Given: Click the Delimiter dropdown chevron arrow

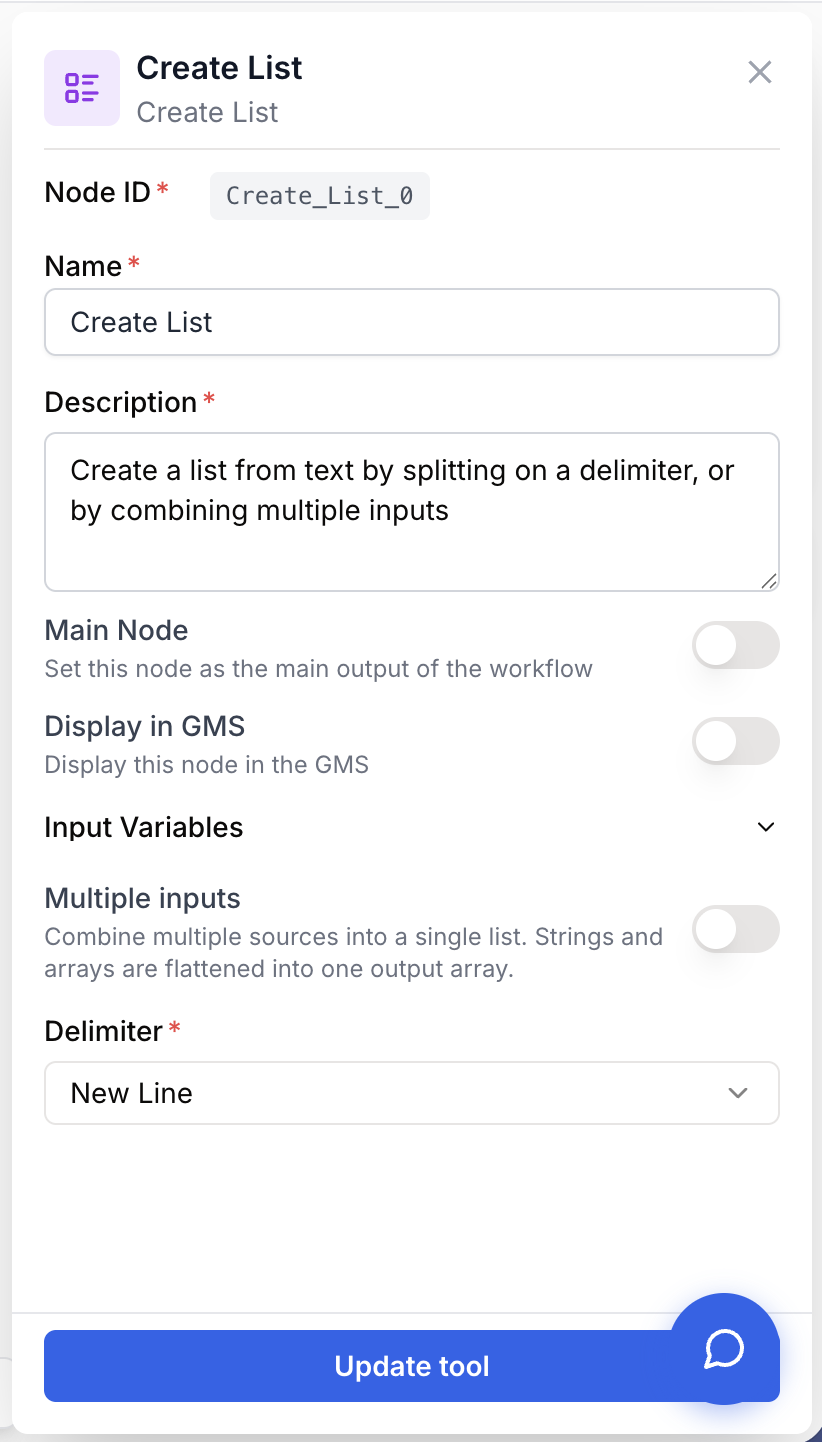Looking at the screenshot, I should (x=738, y=1093).
